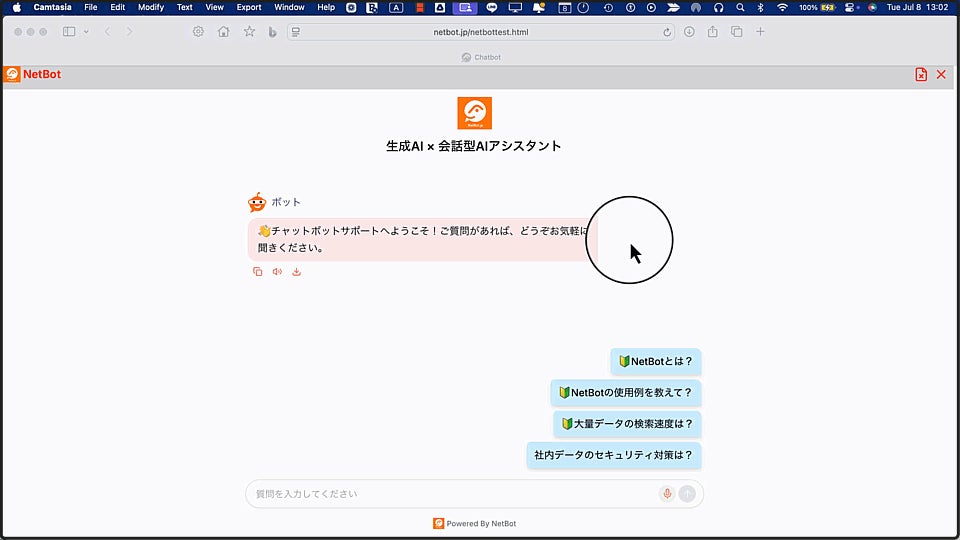
Task: Click the home icon in browser toolbar
Action: (223, 32)
